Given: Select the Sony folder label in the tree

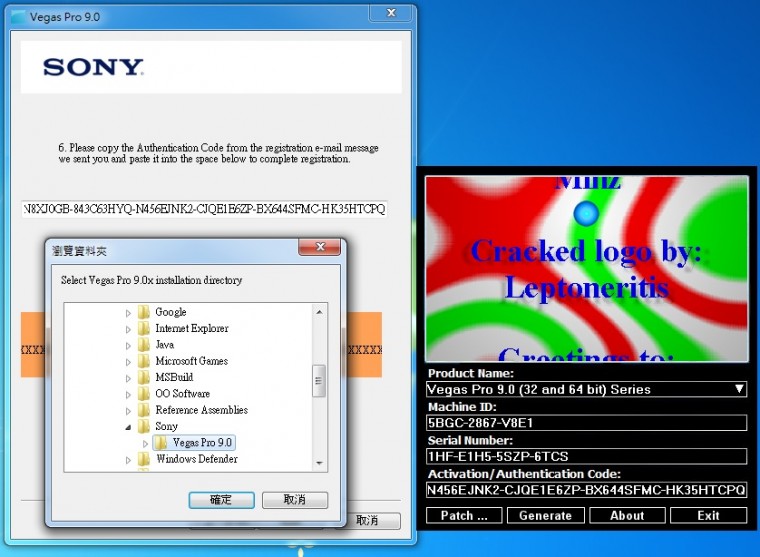Looking at the screenshot, I should [166, 426].
